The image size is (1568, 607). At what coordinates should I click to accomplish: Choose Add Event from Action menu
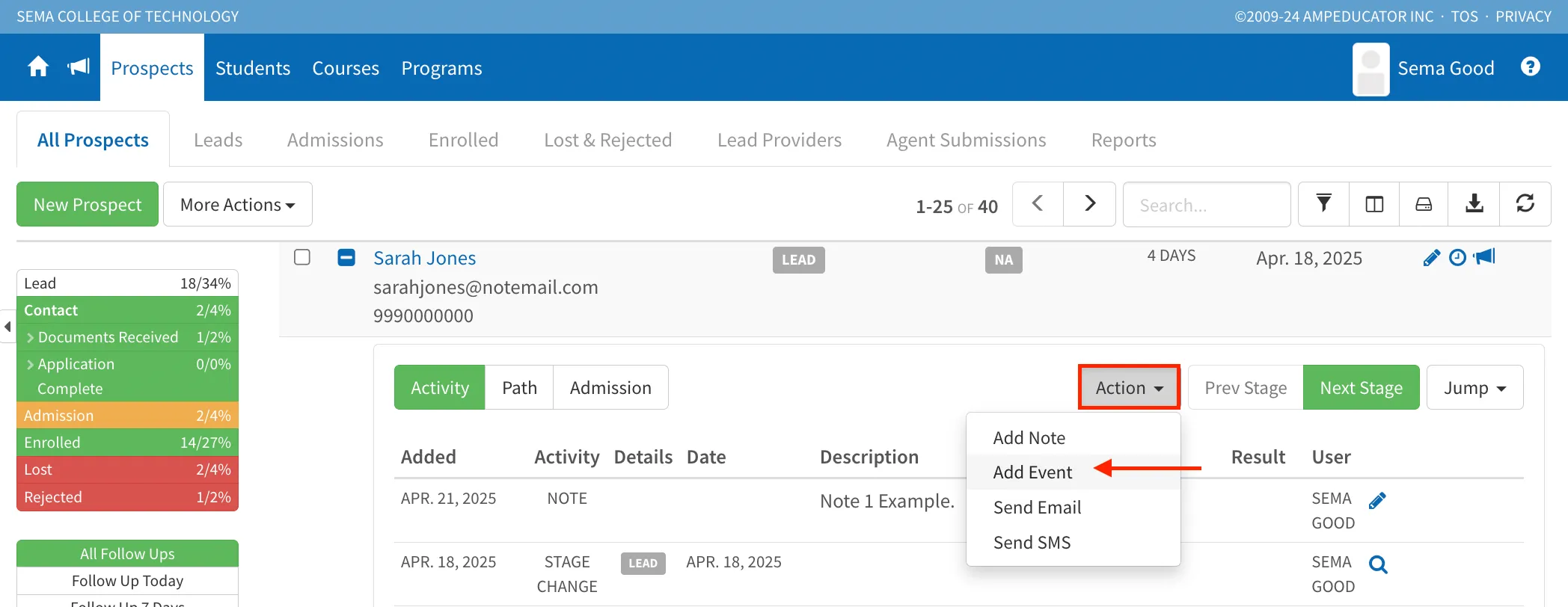1074,472
